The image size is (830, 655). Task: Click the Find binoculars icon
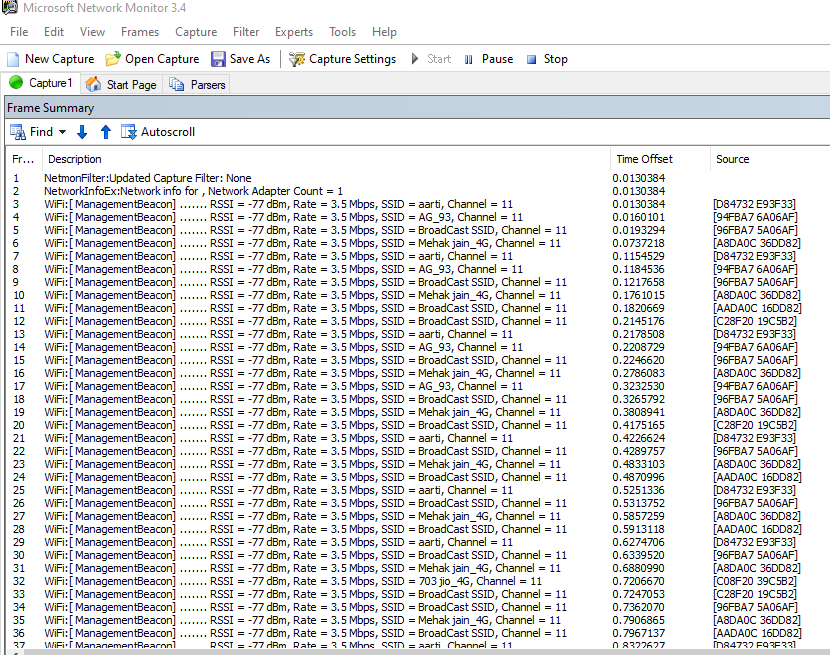(x=17, y=132)
